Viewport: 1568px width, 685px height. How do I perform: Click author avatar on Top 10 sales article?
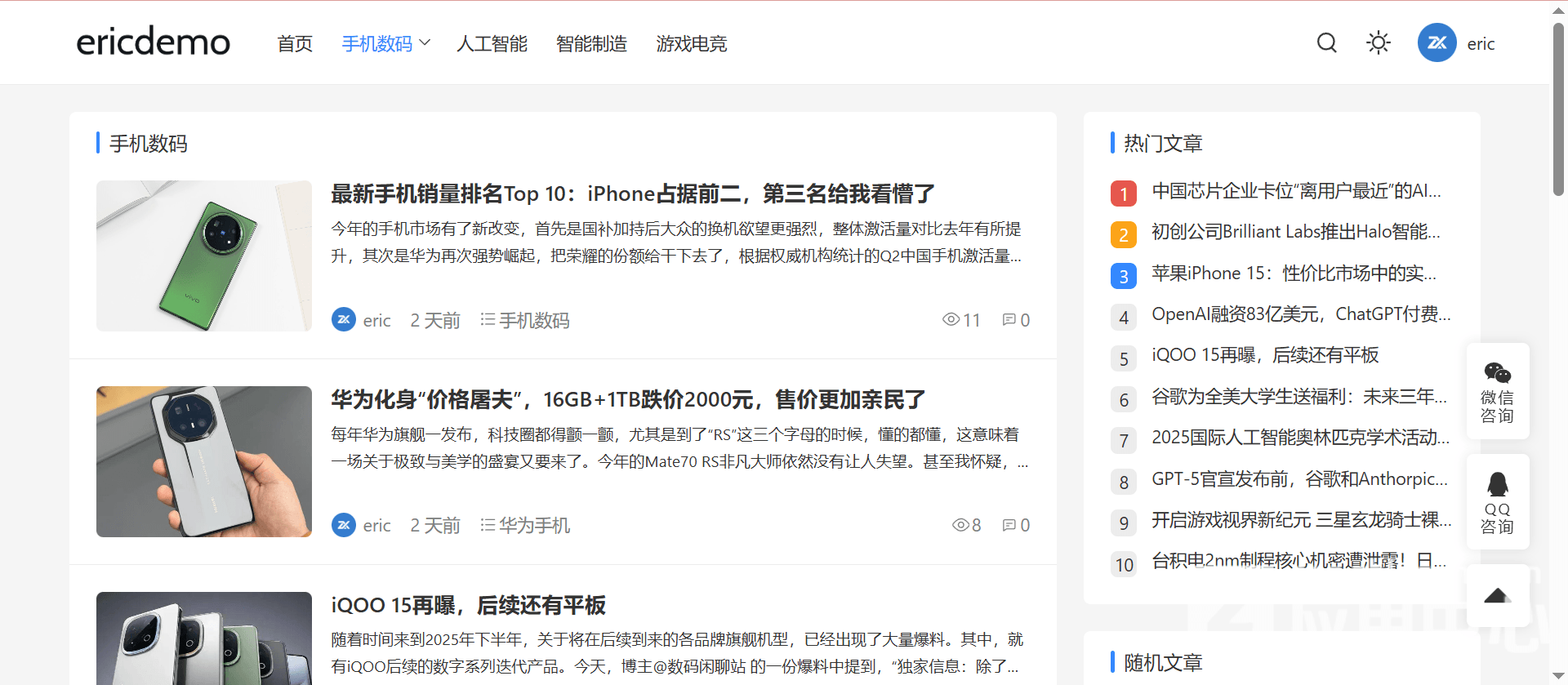pos(344,319)
